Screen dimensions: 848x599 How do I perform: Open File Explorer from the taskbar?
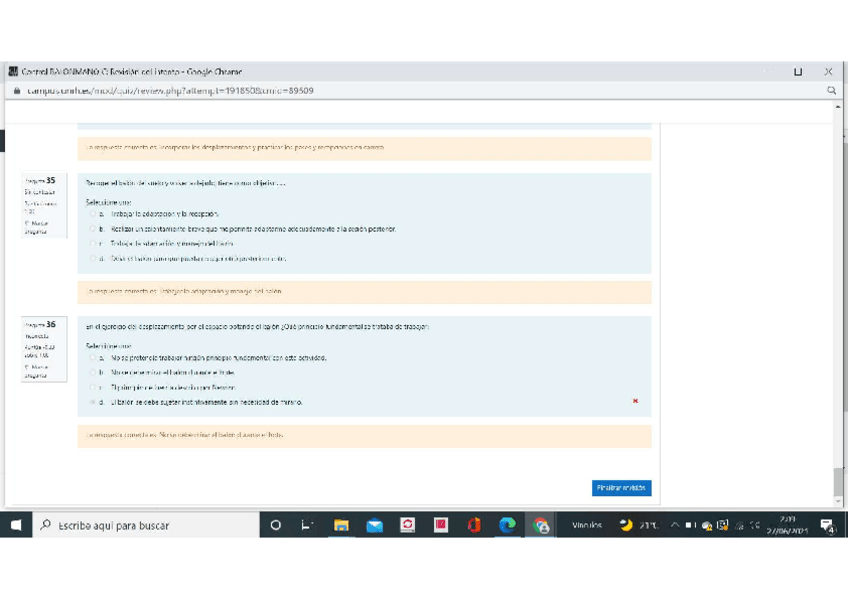pyautogui.click(x=341, y=525)
